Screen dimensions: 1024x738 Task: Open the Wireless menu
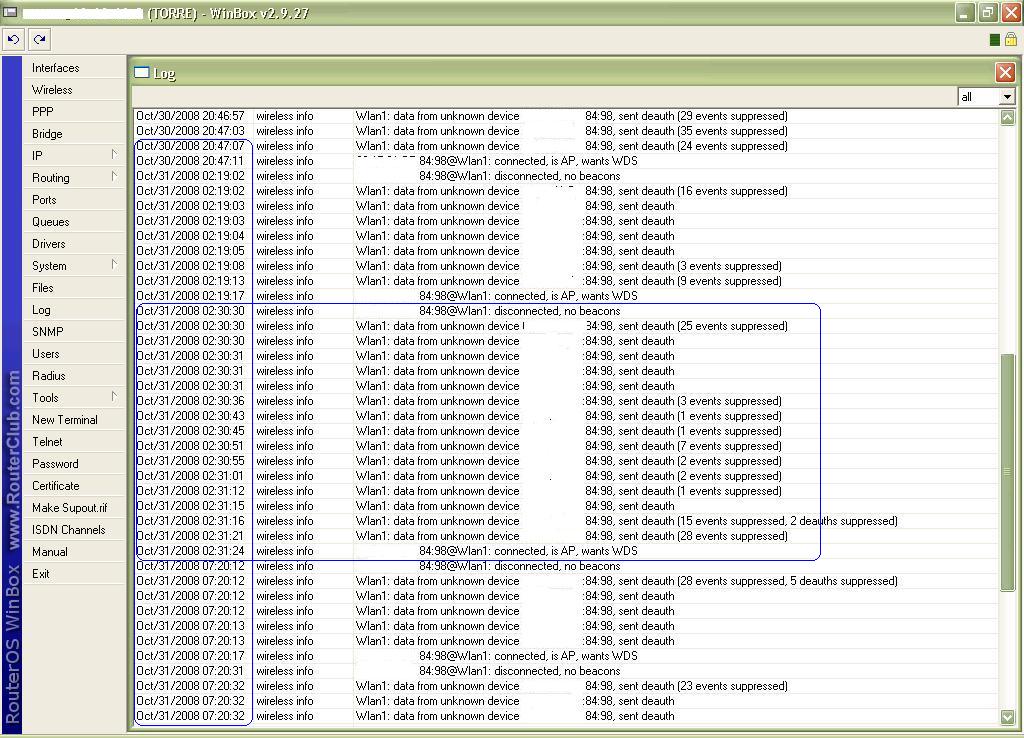point(74,90)
